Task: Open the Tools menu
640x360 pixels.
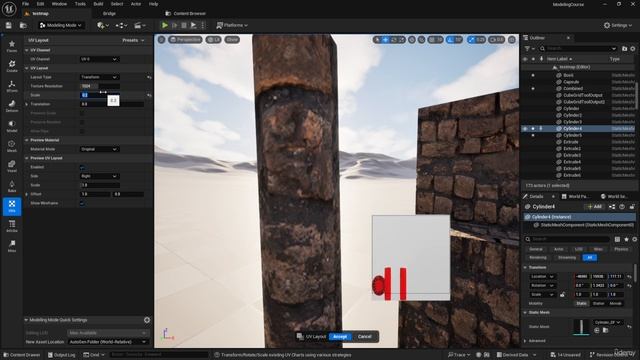Action: [x=80, y=4]
